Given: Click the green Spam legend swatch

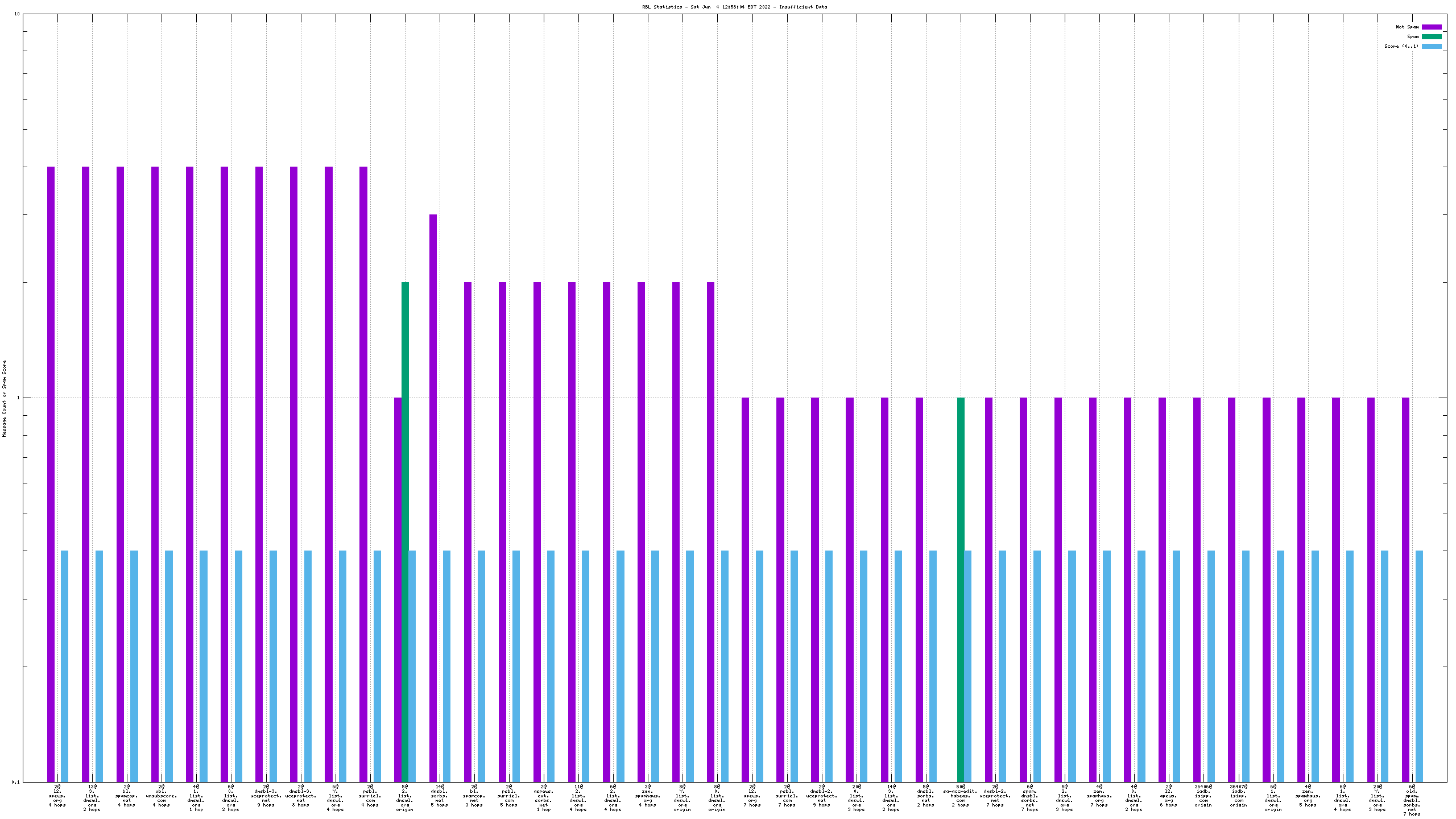Looking at the screenshot, I should (1431, 36).
